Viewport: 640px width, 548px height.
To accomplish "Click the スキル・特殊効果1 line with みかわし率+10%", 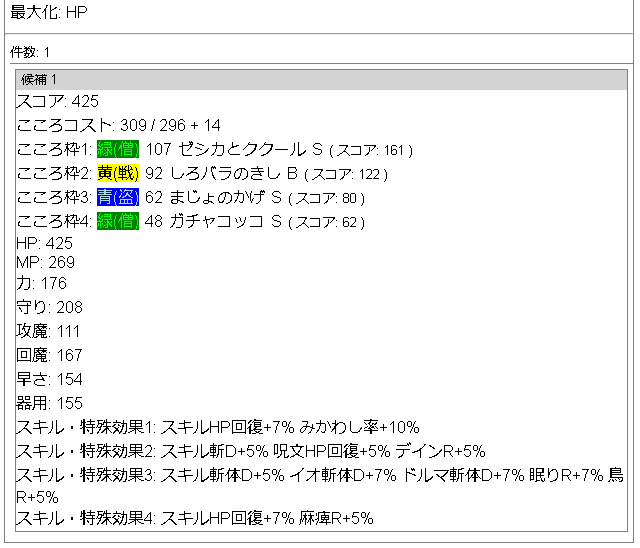I will click(218, 427).
